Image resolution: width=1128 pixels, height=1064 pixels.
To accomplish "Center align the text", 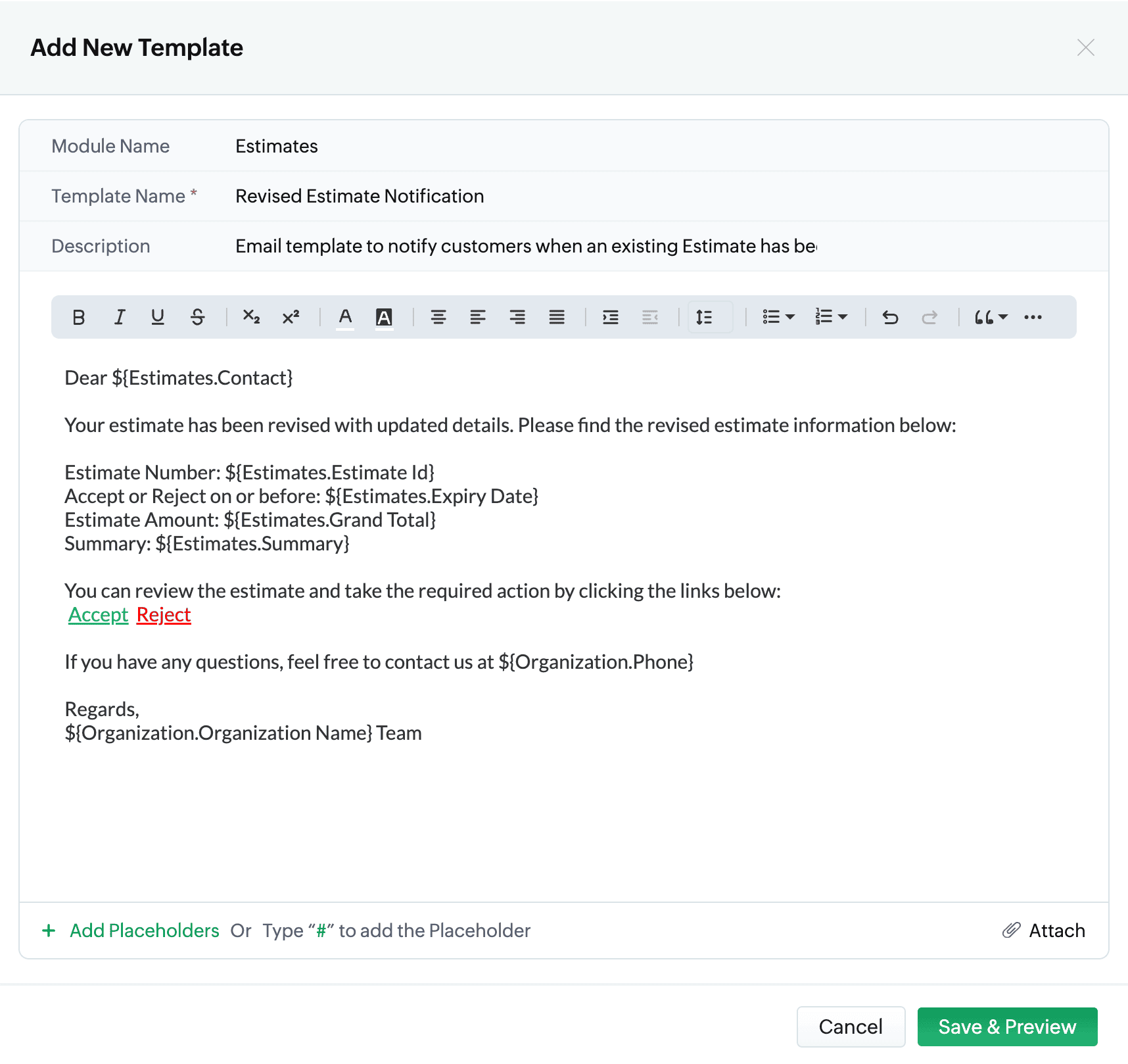I will (x=438, y=318).
